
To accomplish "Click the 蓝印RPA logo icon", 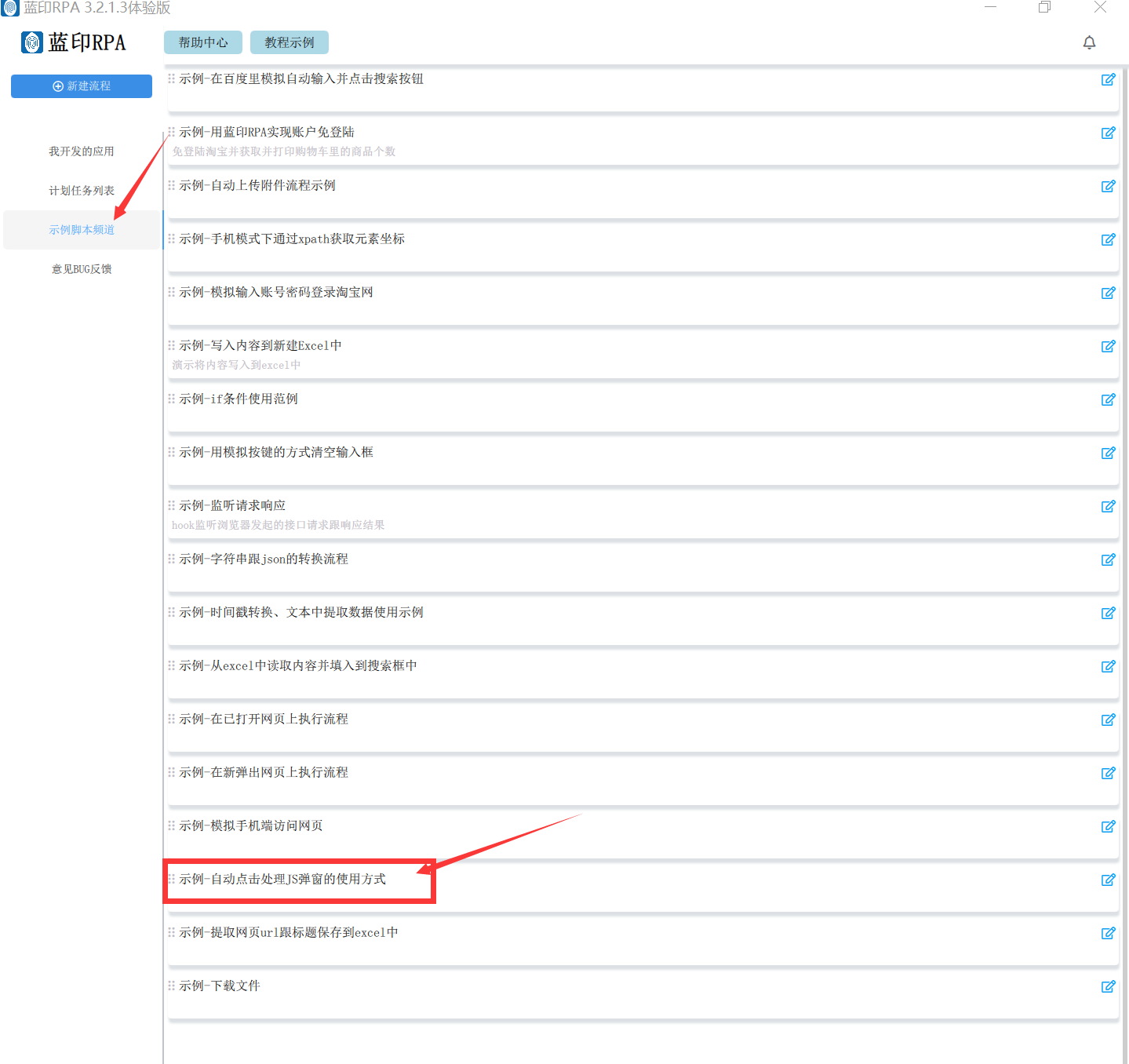I will 32,42.
